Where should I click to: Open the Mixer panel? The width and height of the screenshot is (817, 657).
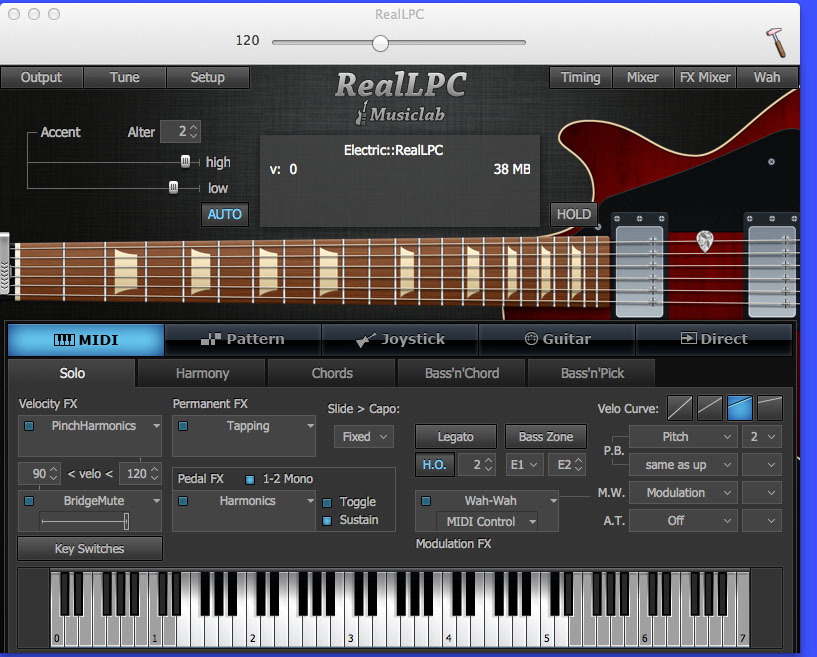click(x=642, y=78)
